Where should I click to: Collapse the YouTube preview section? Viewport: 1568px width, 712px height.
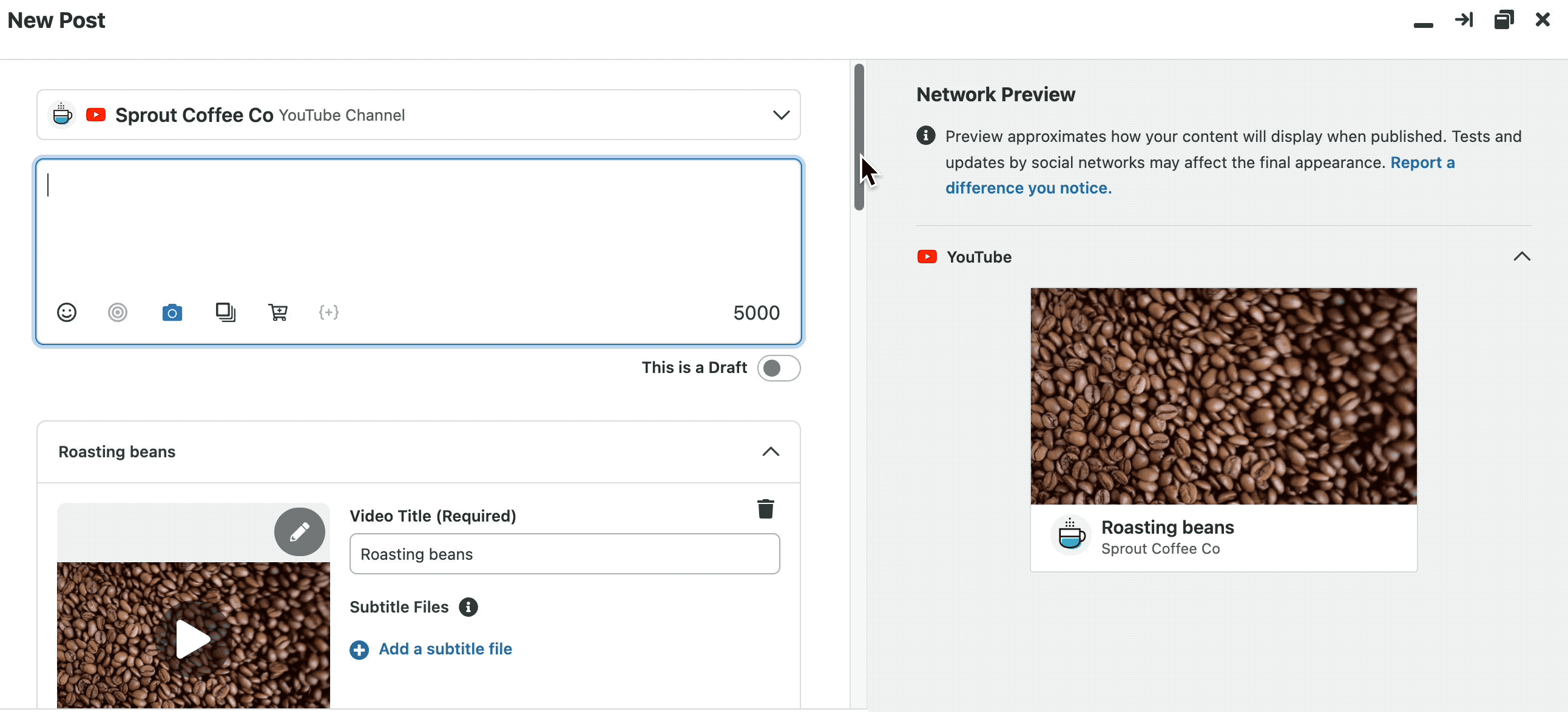click(x=1522, y=256)
